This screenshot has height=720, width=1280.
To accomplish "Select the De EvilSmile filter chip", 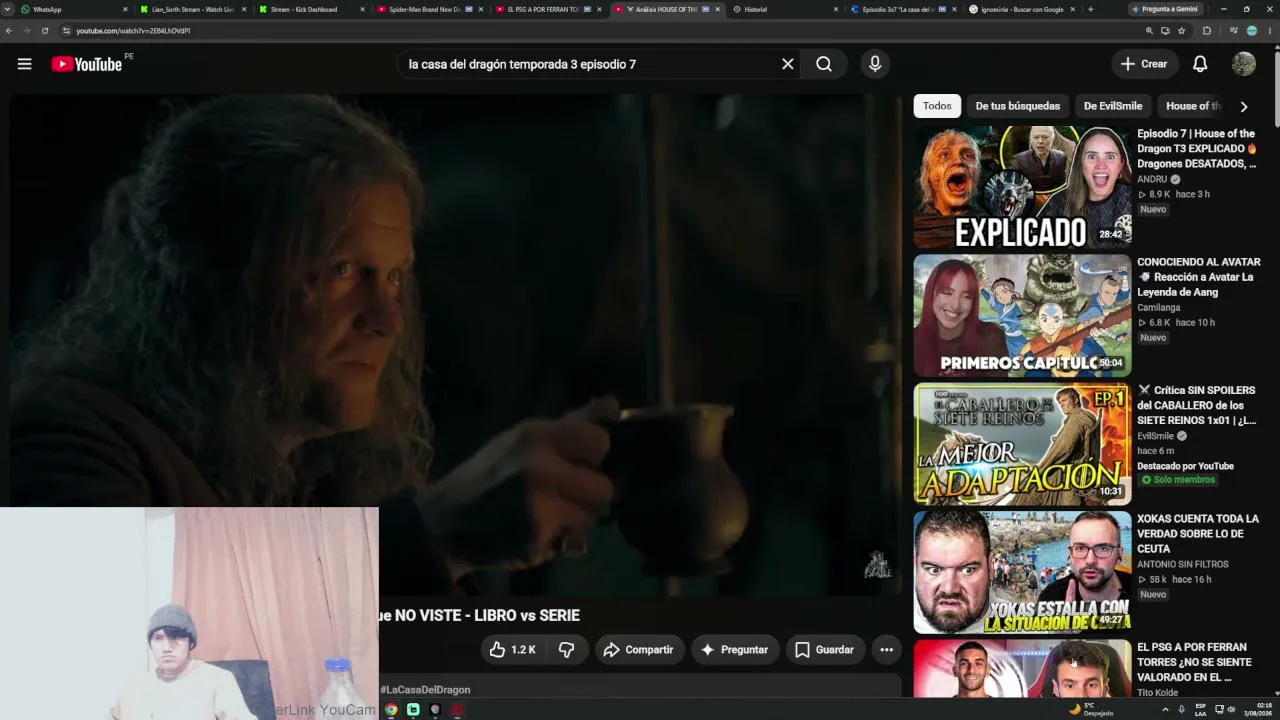I will coord(1113,106).
